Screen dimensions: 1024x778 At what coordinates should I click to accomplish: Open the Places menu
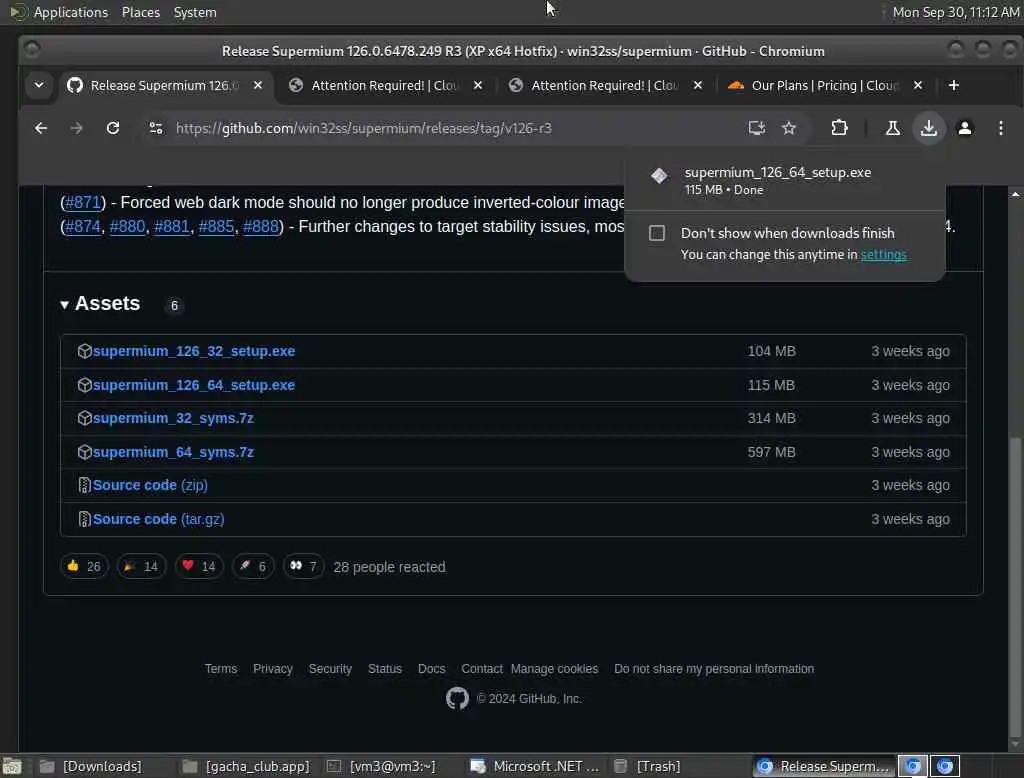click(x=141, y=12)
